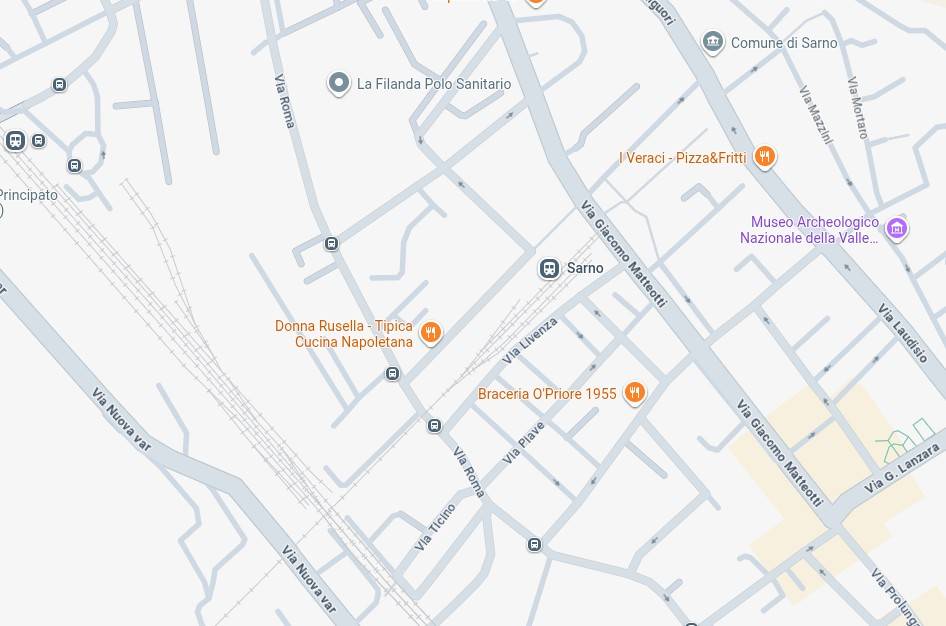Click bus stop on Via Roma near Via Piave
This screenshot has width=946, height=626.
click(434, 426)
